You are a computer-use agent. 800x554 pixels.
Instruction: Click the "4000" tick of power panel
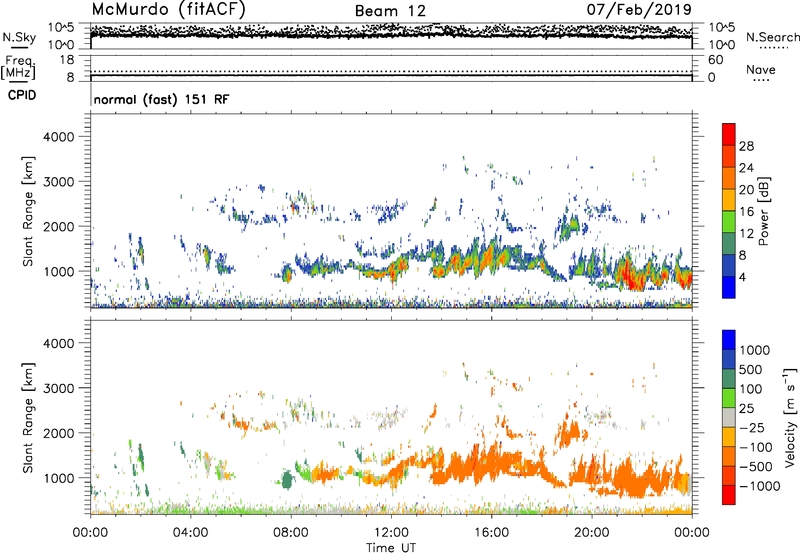click(x=58, y=137)
